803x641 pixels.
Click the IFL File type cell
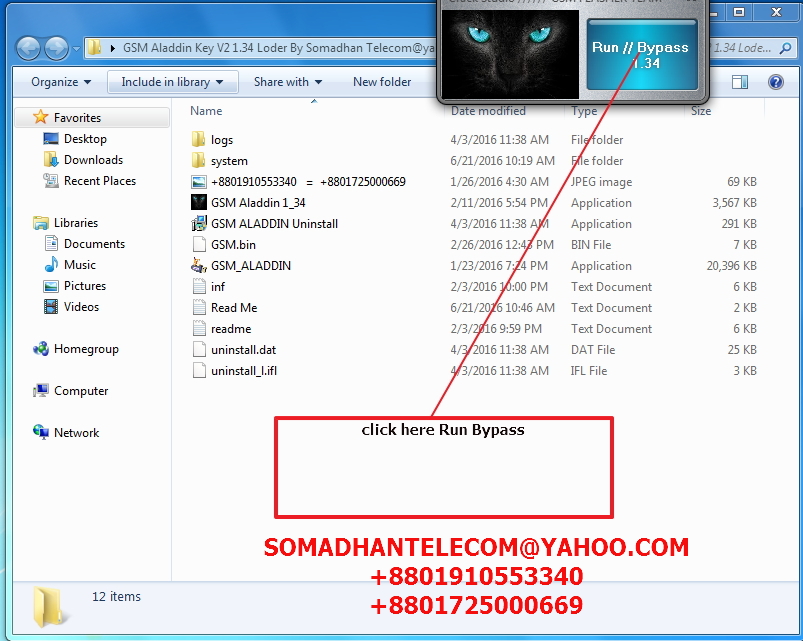(589, 371)
